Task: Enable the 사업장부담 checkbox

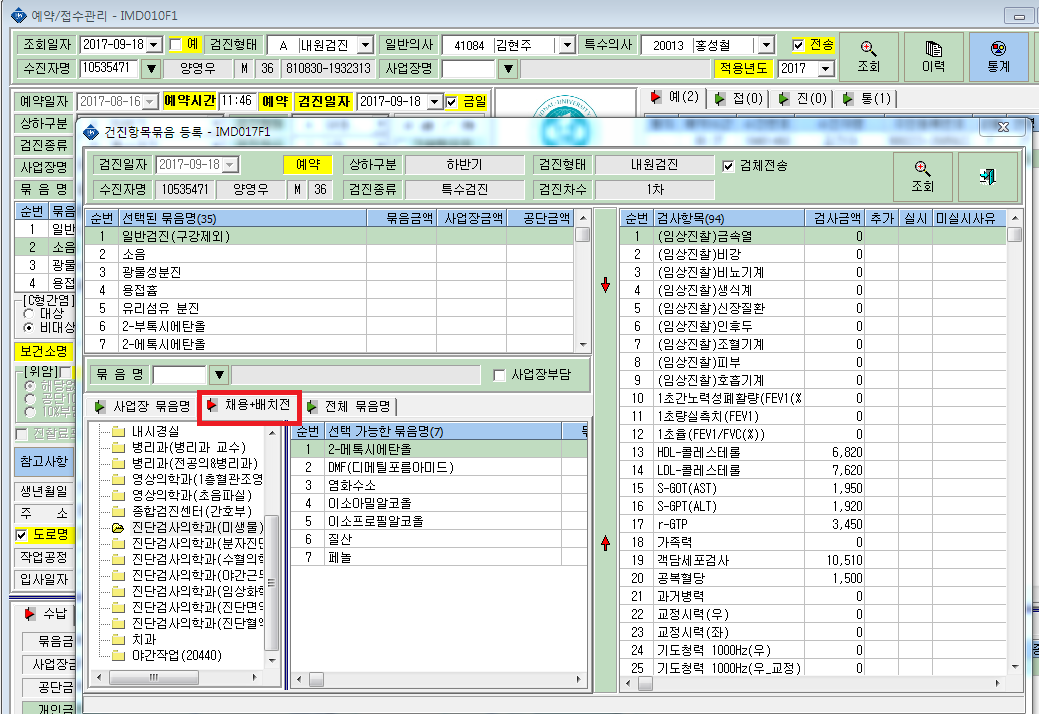Action: [x=500, y=375]
